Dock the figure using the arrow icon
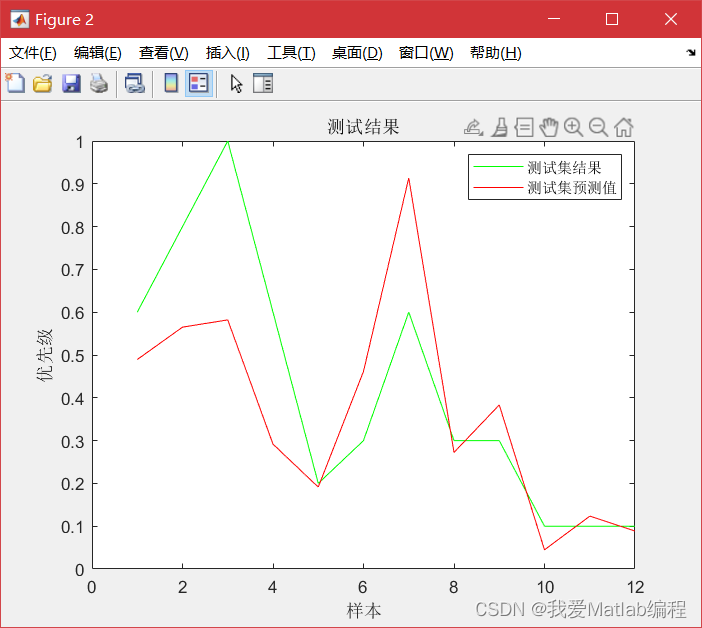Viewport: 702px width, 628px height. click(x=691, y=53)
